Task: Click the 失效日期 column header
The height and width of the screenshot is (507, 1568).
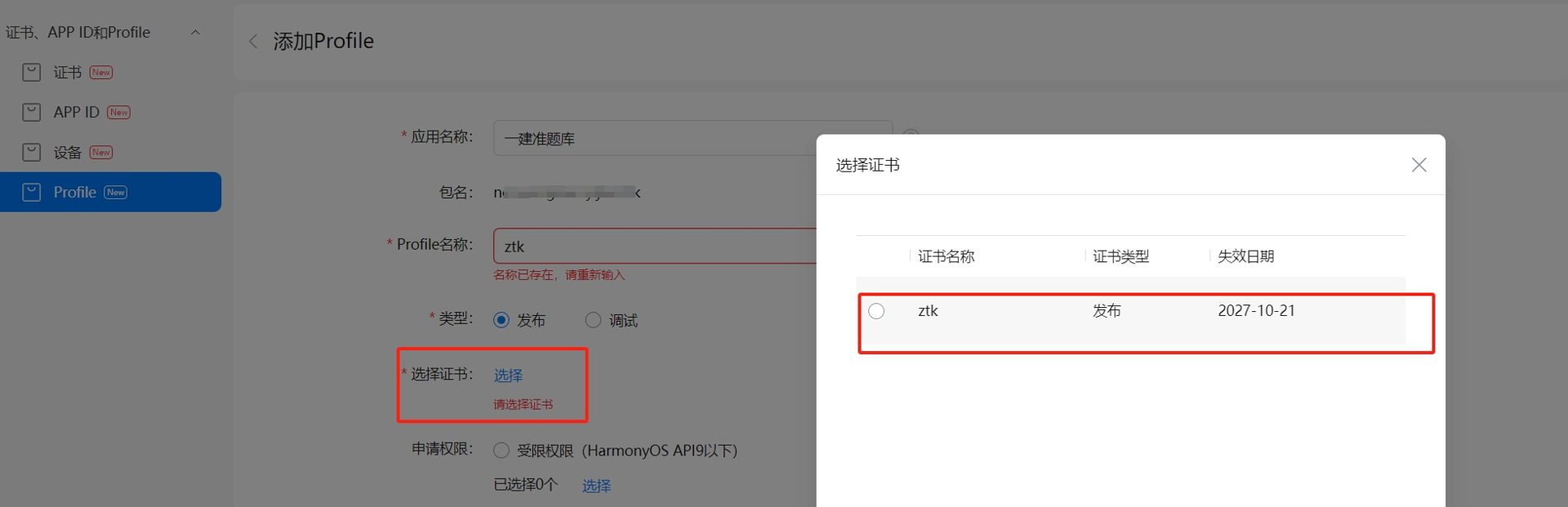Action: [x=1245, y=256]
